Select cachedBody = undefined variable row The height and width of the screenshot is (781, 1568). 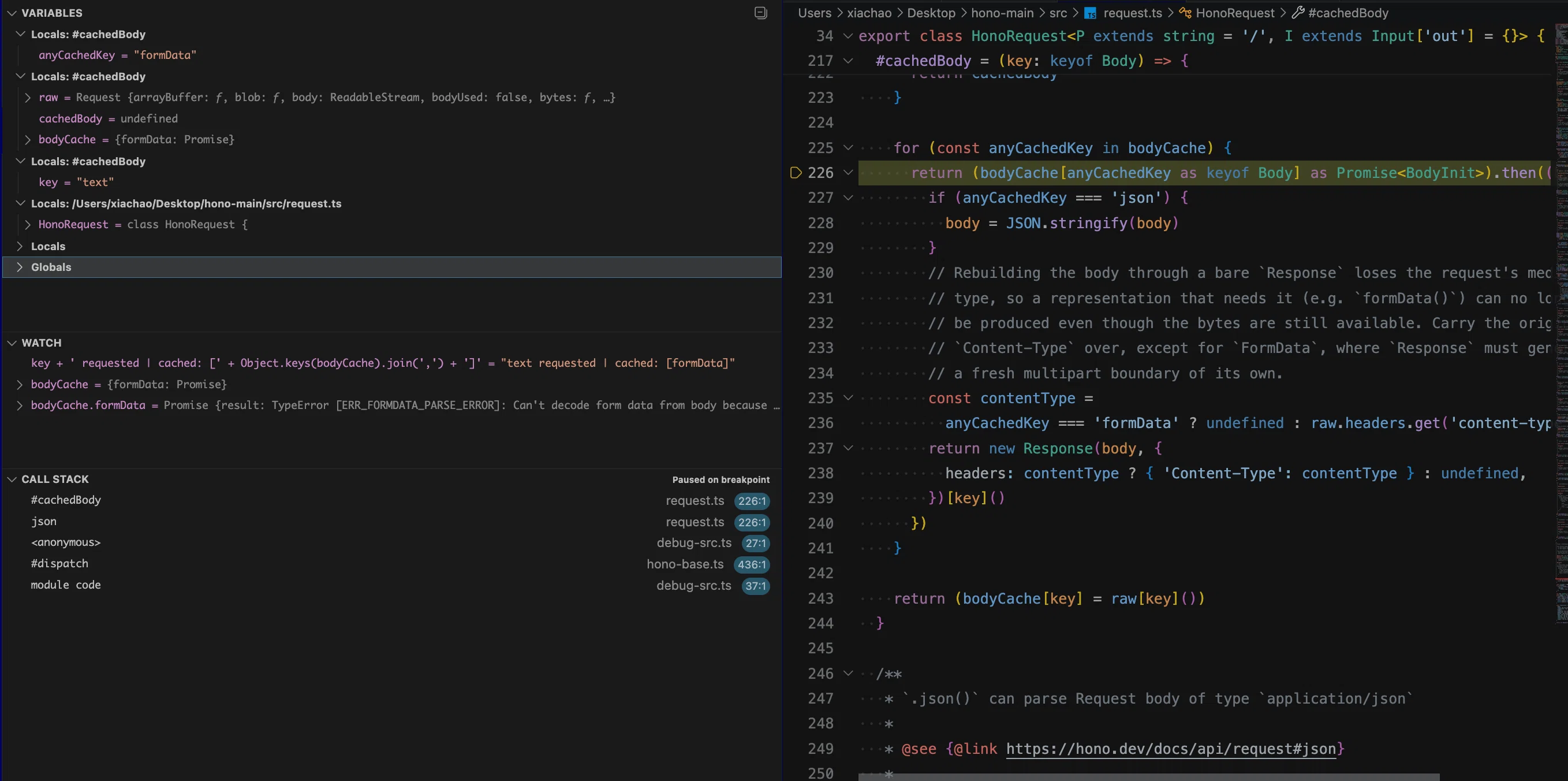392,119
